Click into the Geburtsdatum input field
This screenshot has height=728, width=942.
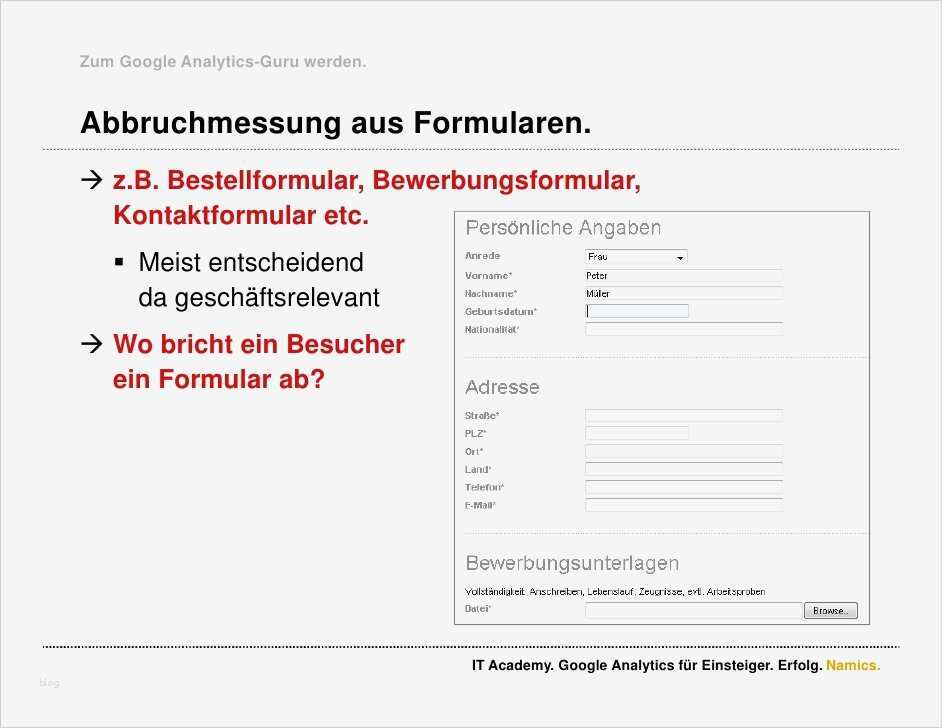click(637, 311)
